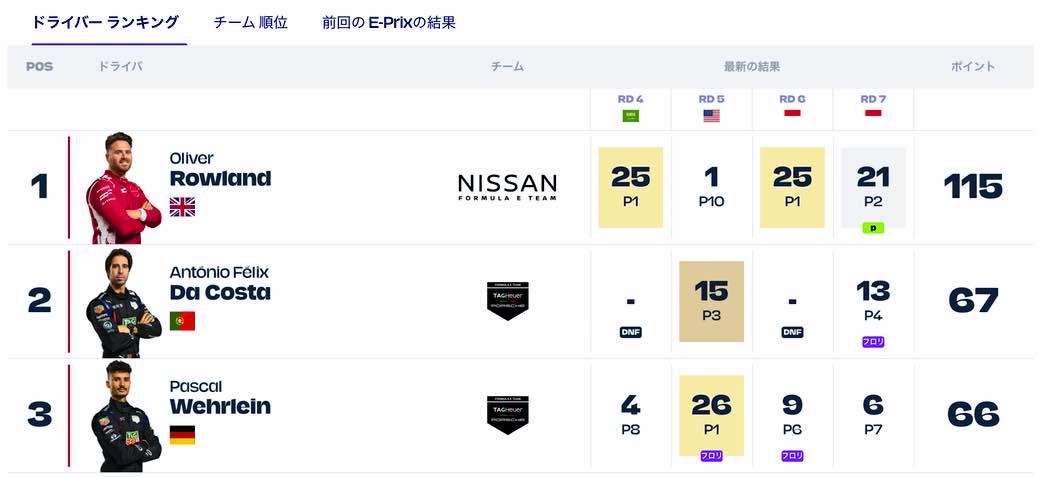Open the チーム 順位 tab
Screen dimensions: 1040x477
pos(250,23)
